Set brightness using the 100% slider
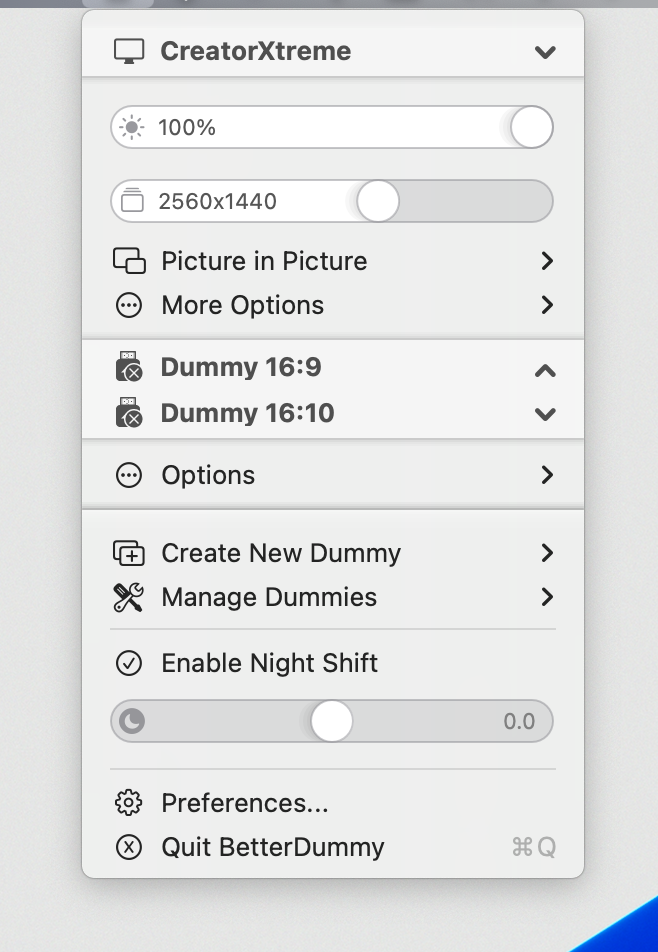658x952 pixels. pyautogui.click(x=530, y=127)
